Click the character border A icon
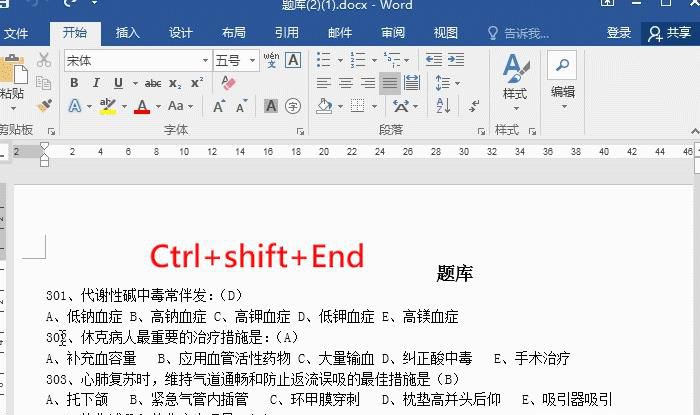Screen dimensions: 700x415 click(293, 60)
